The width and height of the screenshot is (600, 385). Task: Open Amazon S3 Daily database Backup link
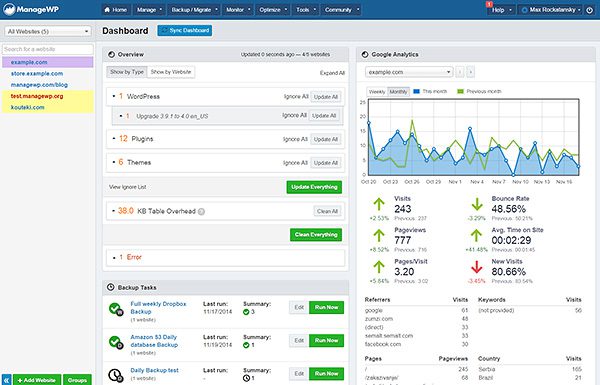click(x=154, y=341)
